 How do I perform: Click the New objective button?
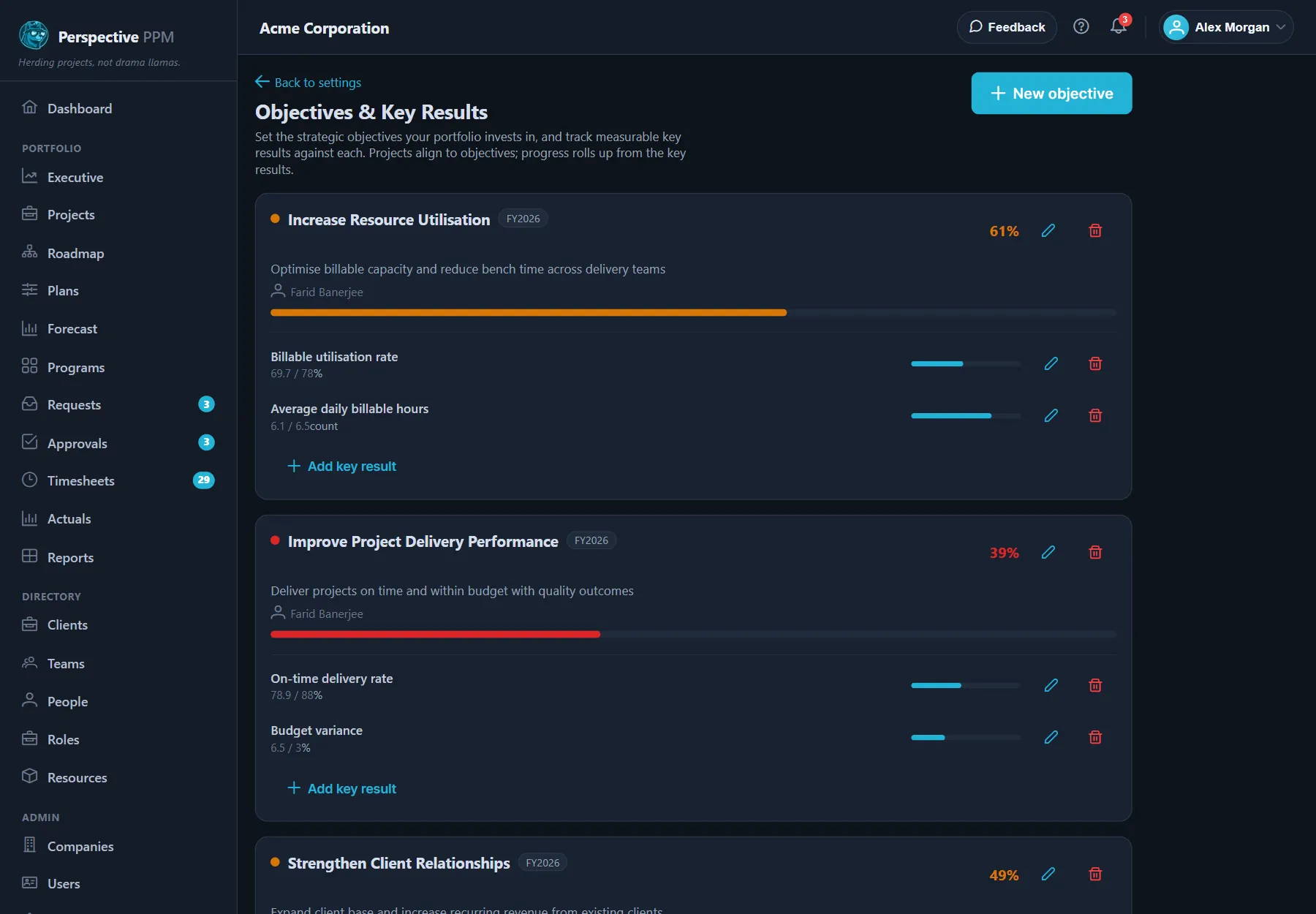[1051, 93]
